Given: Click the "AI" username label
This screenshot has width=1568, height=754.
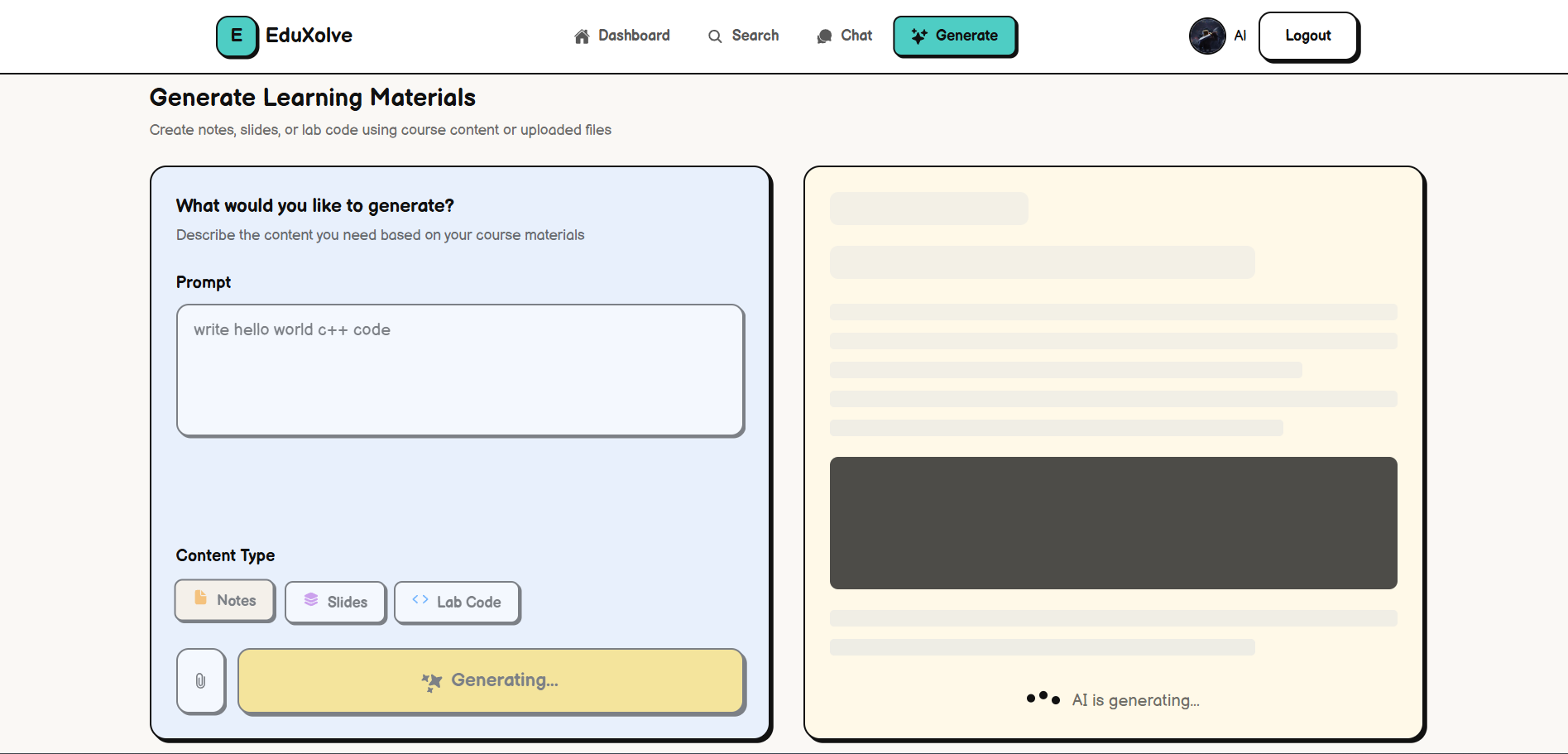Looking at the screenshot, I should click(x=1240, y=36).
